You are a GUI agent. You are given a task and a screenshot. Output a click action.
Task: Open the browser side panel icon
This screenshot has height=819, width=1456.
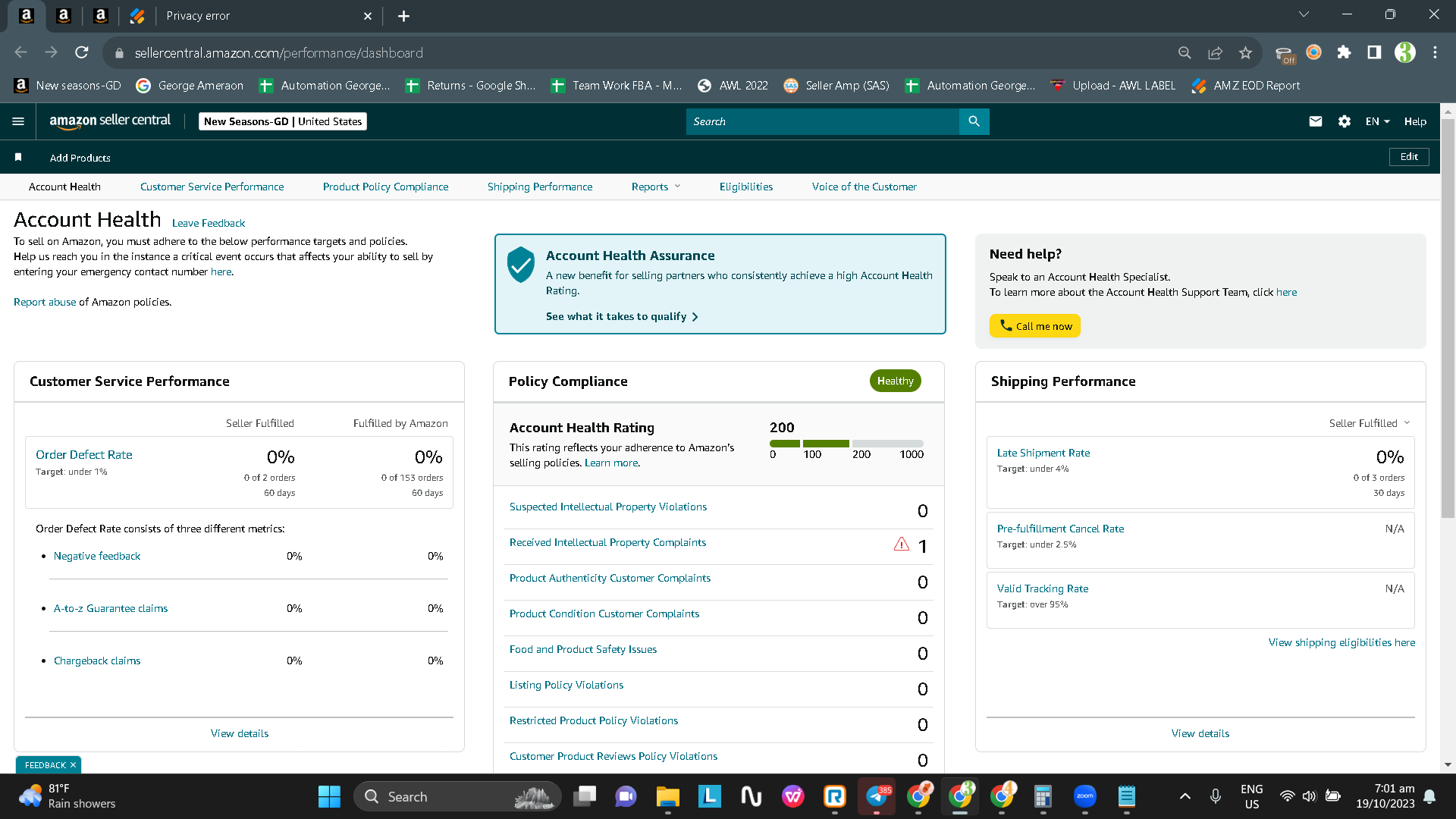coord(1374,52)
